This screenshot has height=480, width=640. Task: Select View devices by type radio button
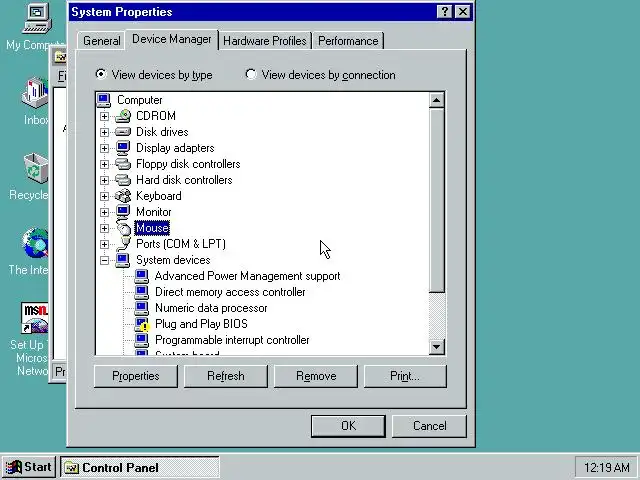[x=100, y=74]
